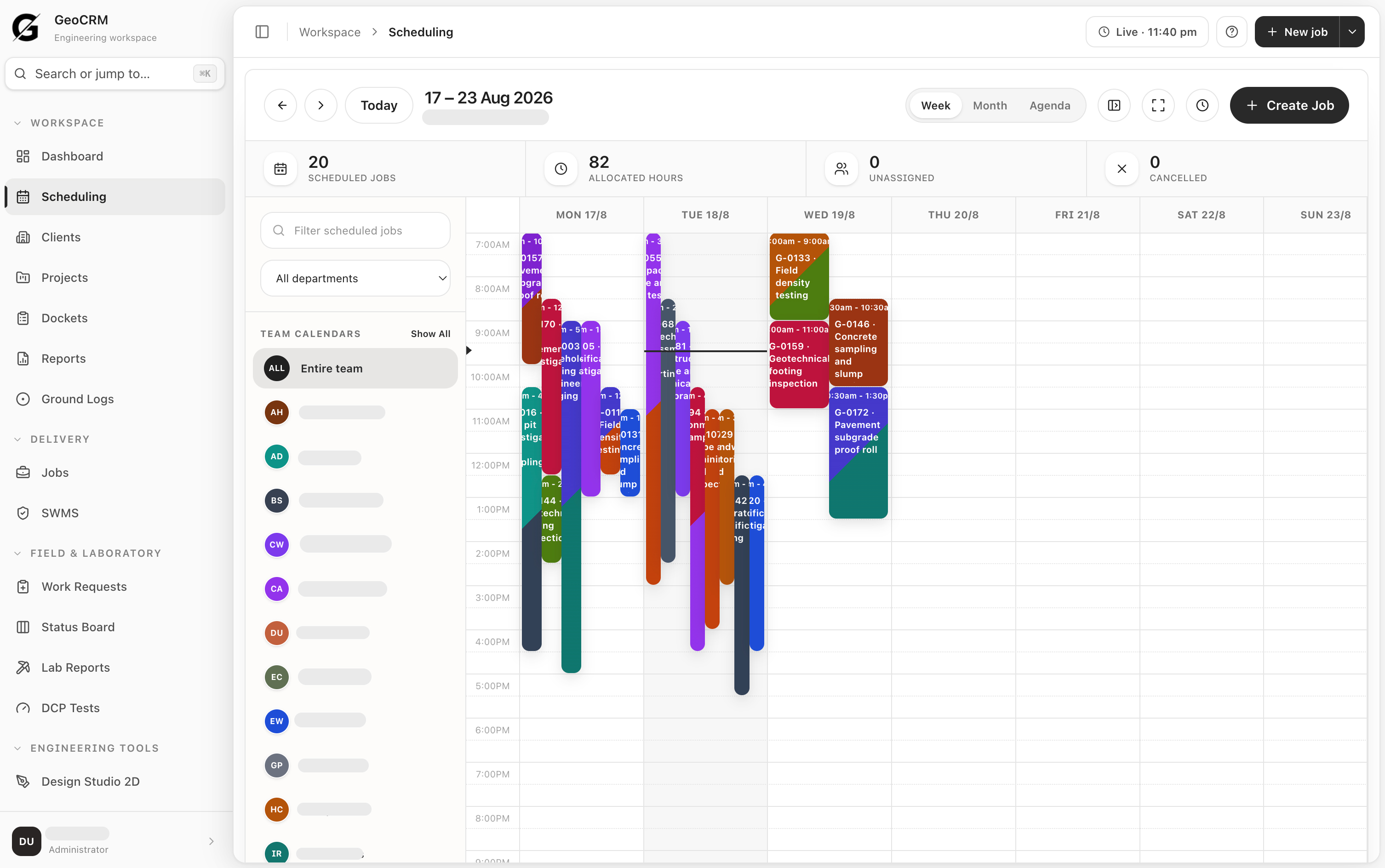
Task: Open Status Board page
Action: point(115,627)
